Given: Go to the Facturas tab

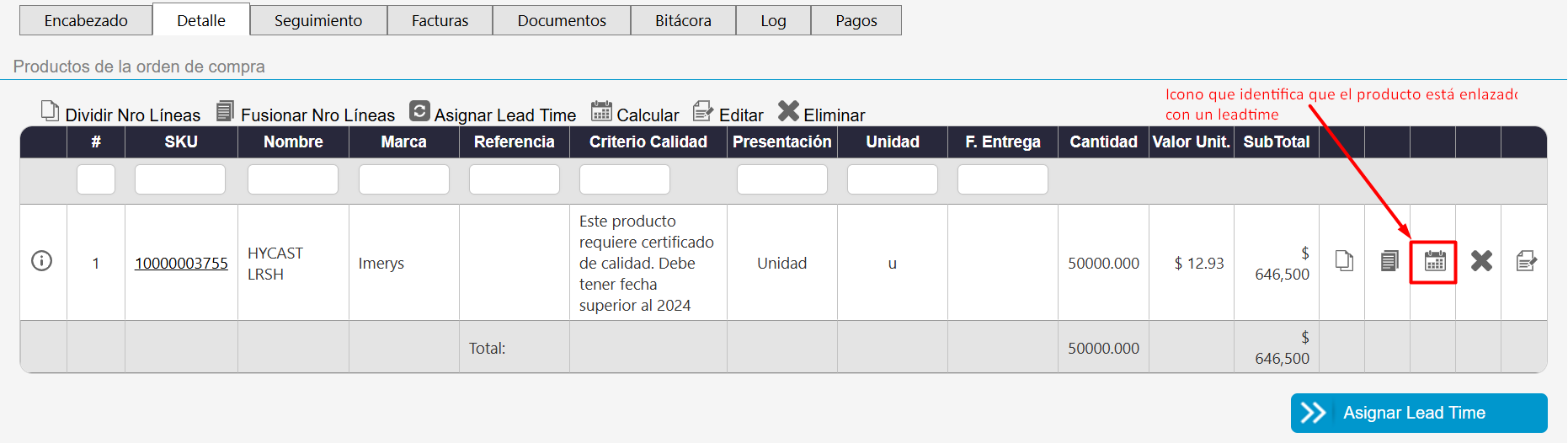Looking at the screenshot, I should click(x=440, y=20).
